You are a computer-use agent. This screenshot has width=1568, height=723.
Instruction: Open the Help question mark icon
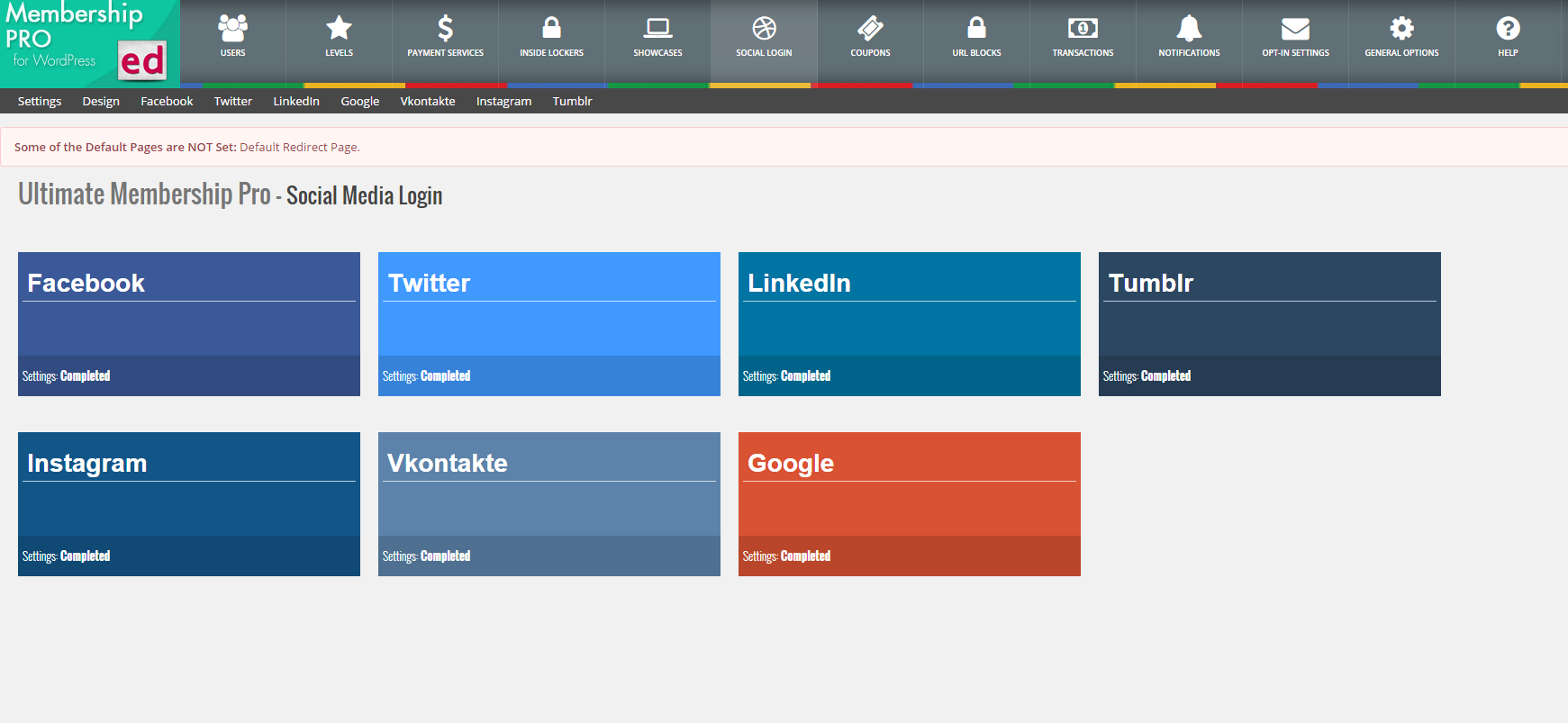[1508, 29]
